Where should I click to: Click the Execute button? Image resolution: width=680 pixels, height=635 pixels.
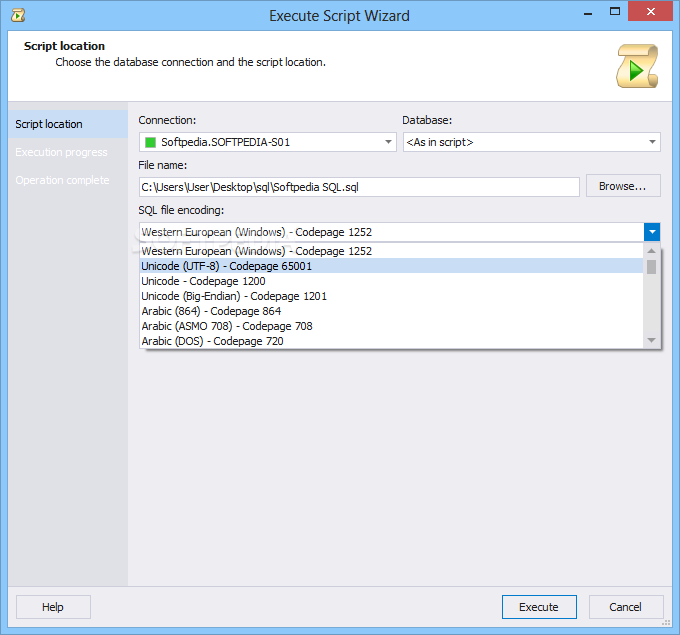539,607
